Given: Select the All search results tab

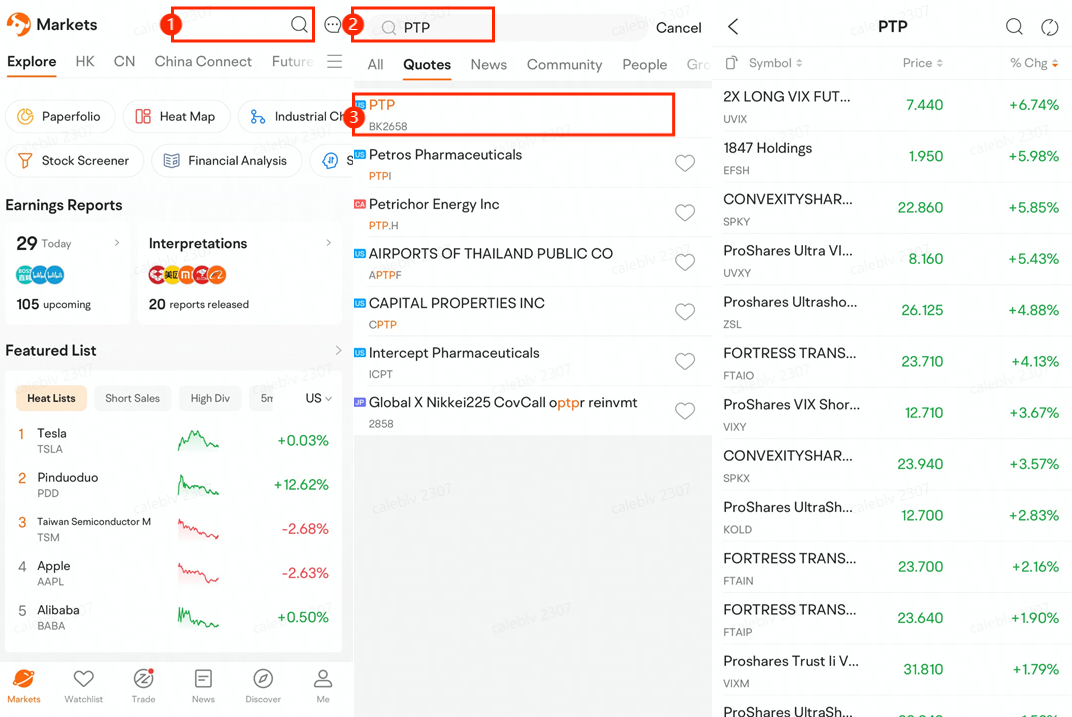Looking at the screenshot, I should (375, 64).
